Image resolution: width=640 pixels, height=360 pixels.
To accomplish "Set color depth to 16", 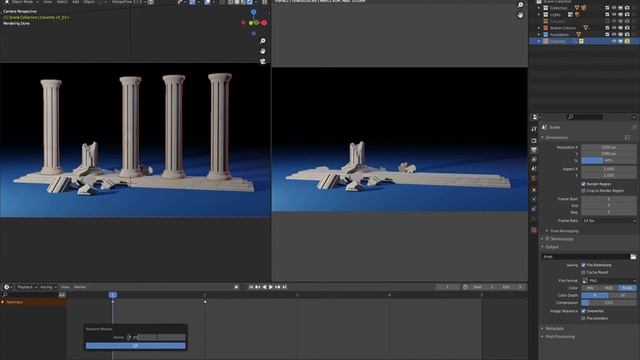I will 622,295.
